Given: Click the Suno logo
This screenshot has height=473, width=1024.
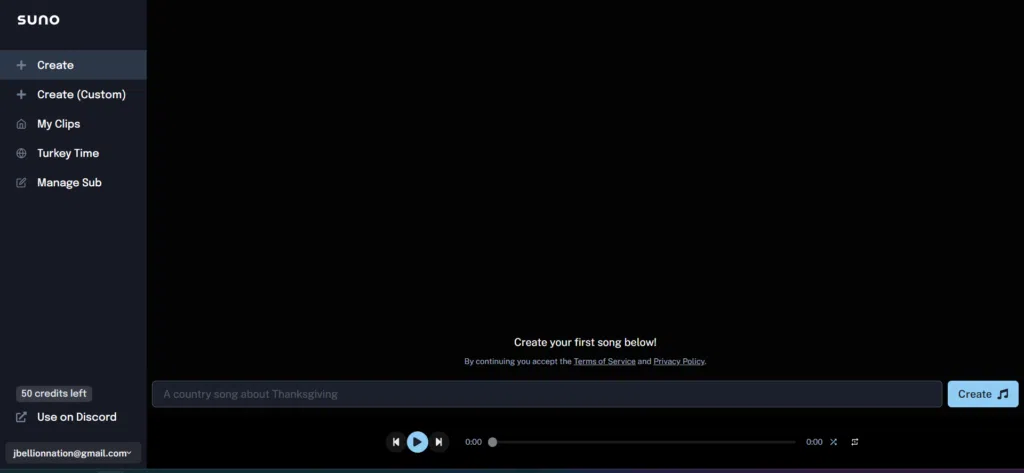Looking at the screenshot, I should [x=38, y=20].
